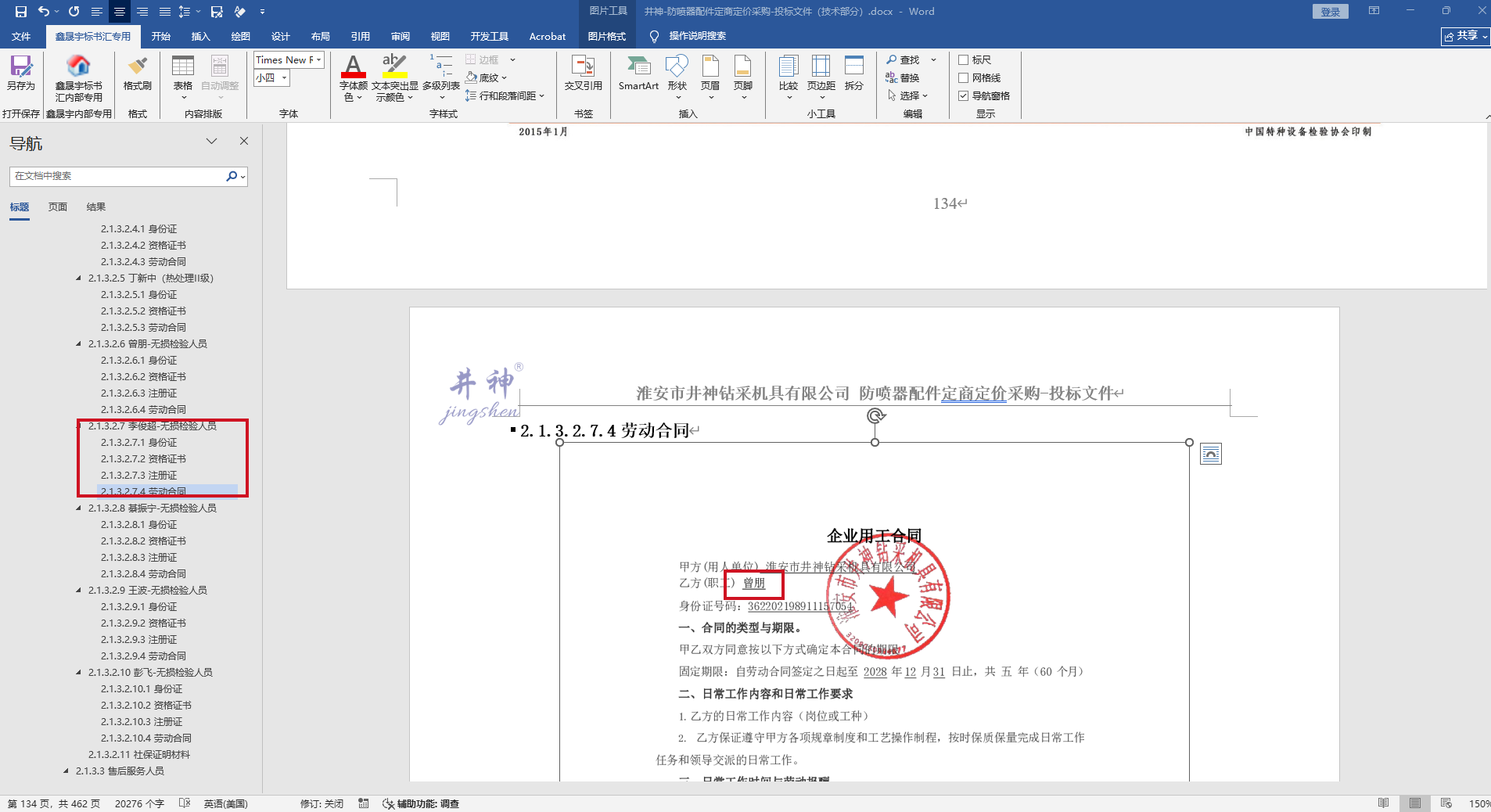Screen dimensions: 1491x812
Task: Collapse the 2.1.3.2.10 彭飞 heading
Action: coord(78,673)
